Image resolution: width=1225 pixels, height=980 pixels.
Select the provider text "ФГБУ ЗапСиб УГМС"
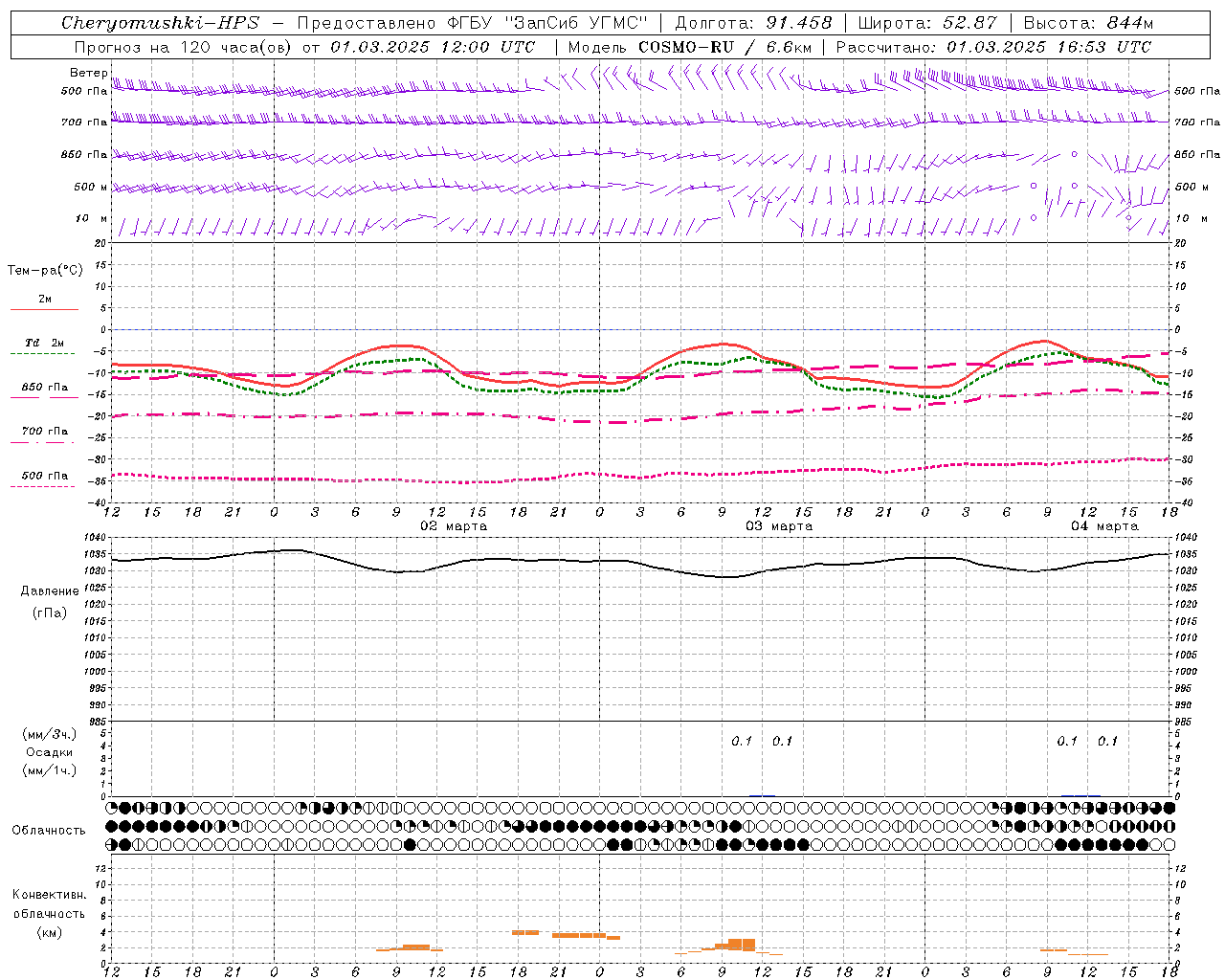[x=549, y=23]
